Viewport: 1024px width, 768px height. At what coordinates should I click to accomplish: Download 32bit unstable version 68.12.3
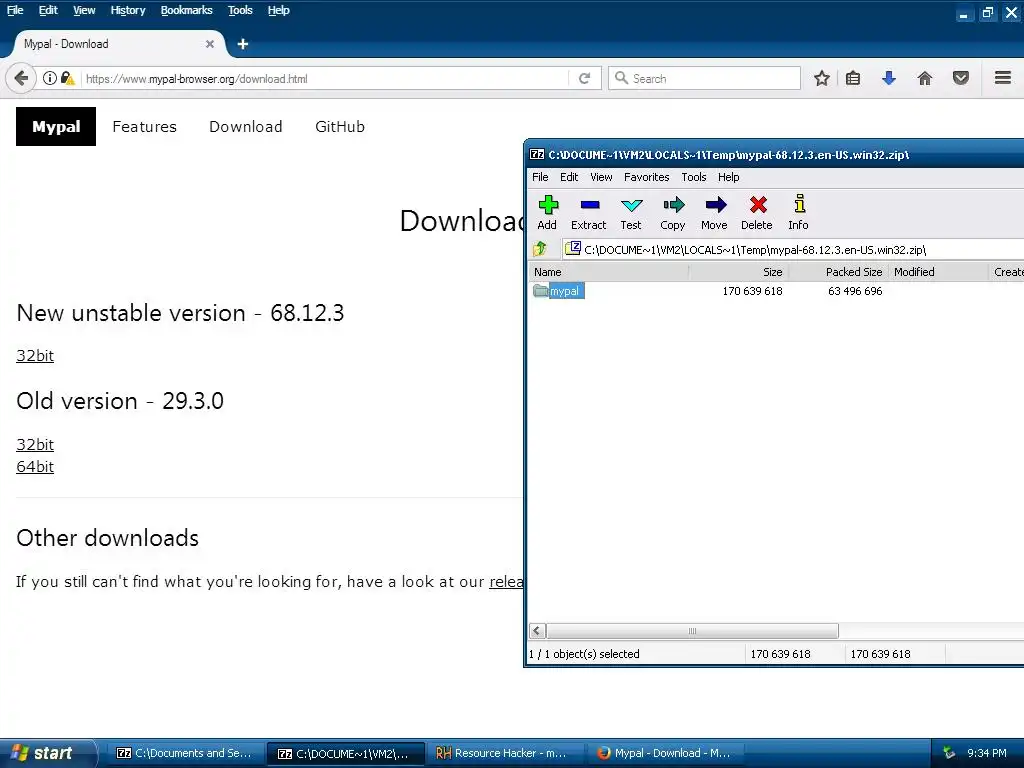[x=35, y=356]
